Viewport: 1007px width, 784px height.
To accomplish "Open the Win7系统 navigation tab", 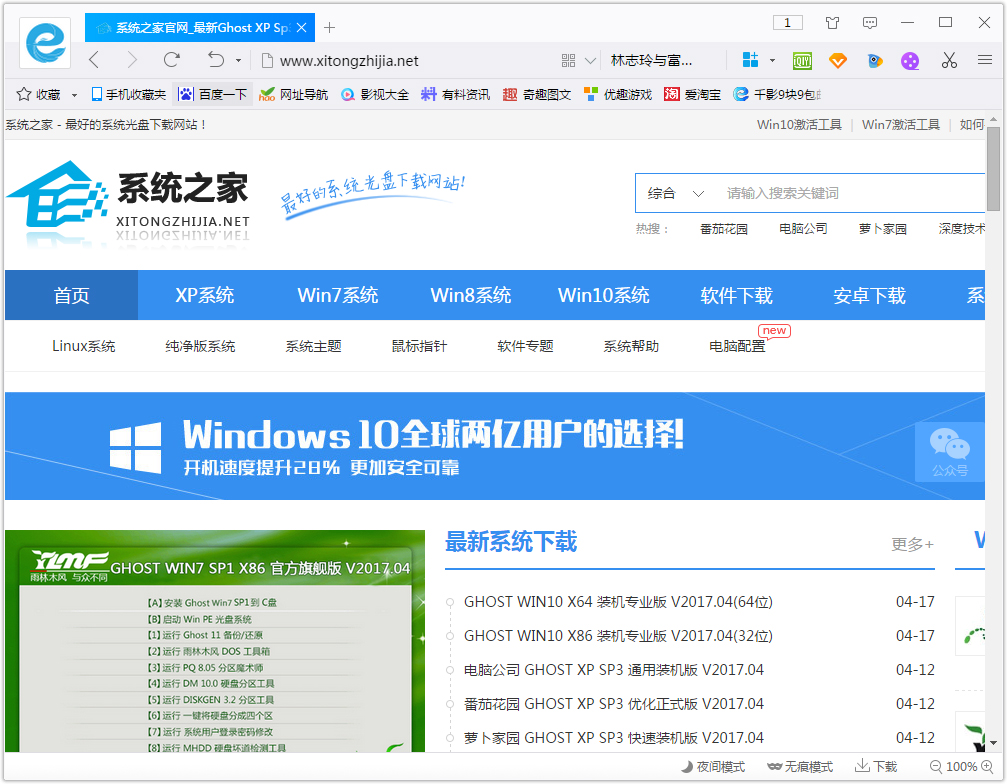I will 337,295.
